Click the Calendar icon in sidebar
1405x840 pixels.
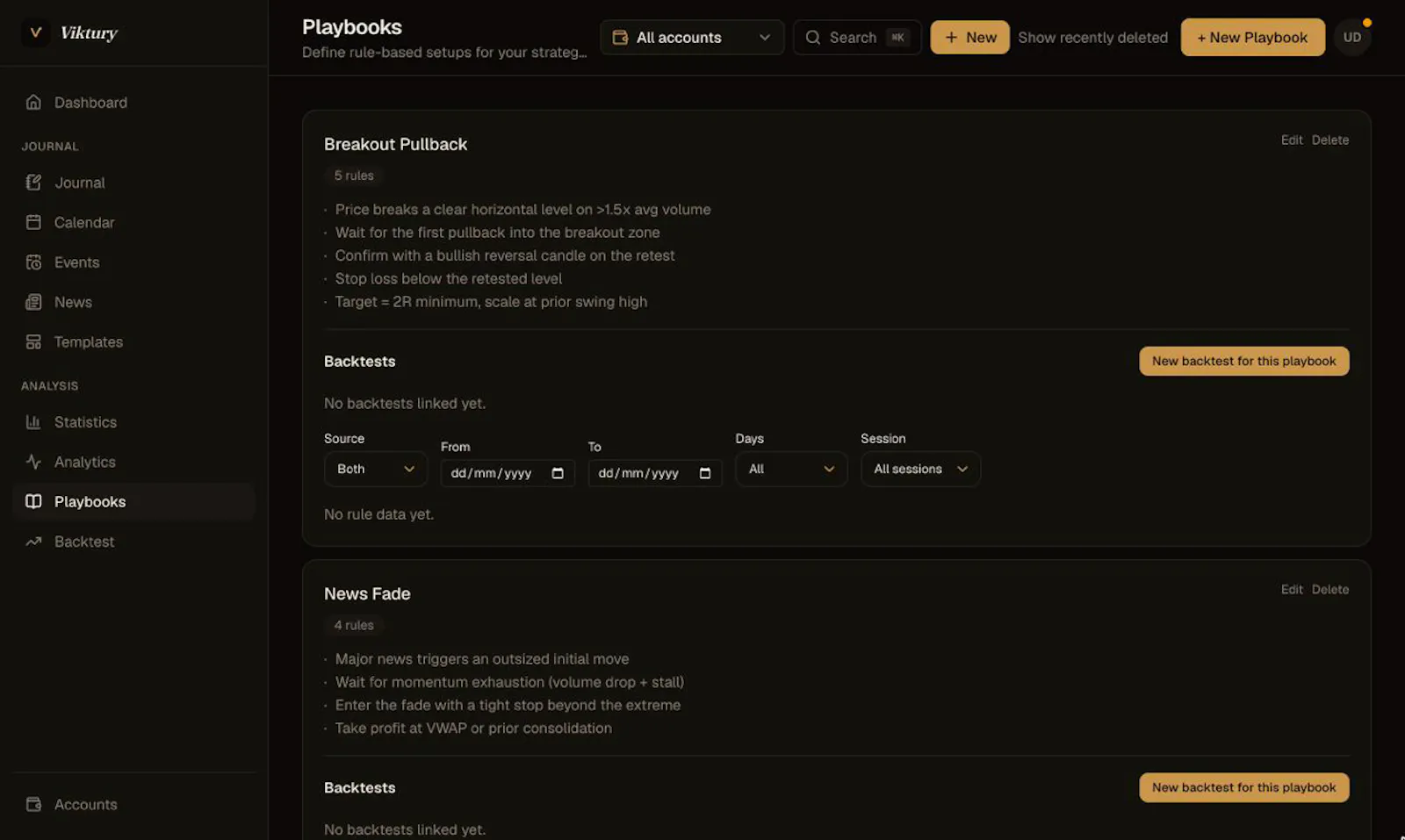[x=33, y=223]
